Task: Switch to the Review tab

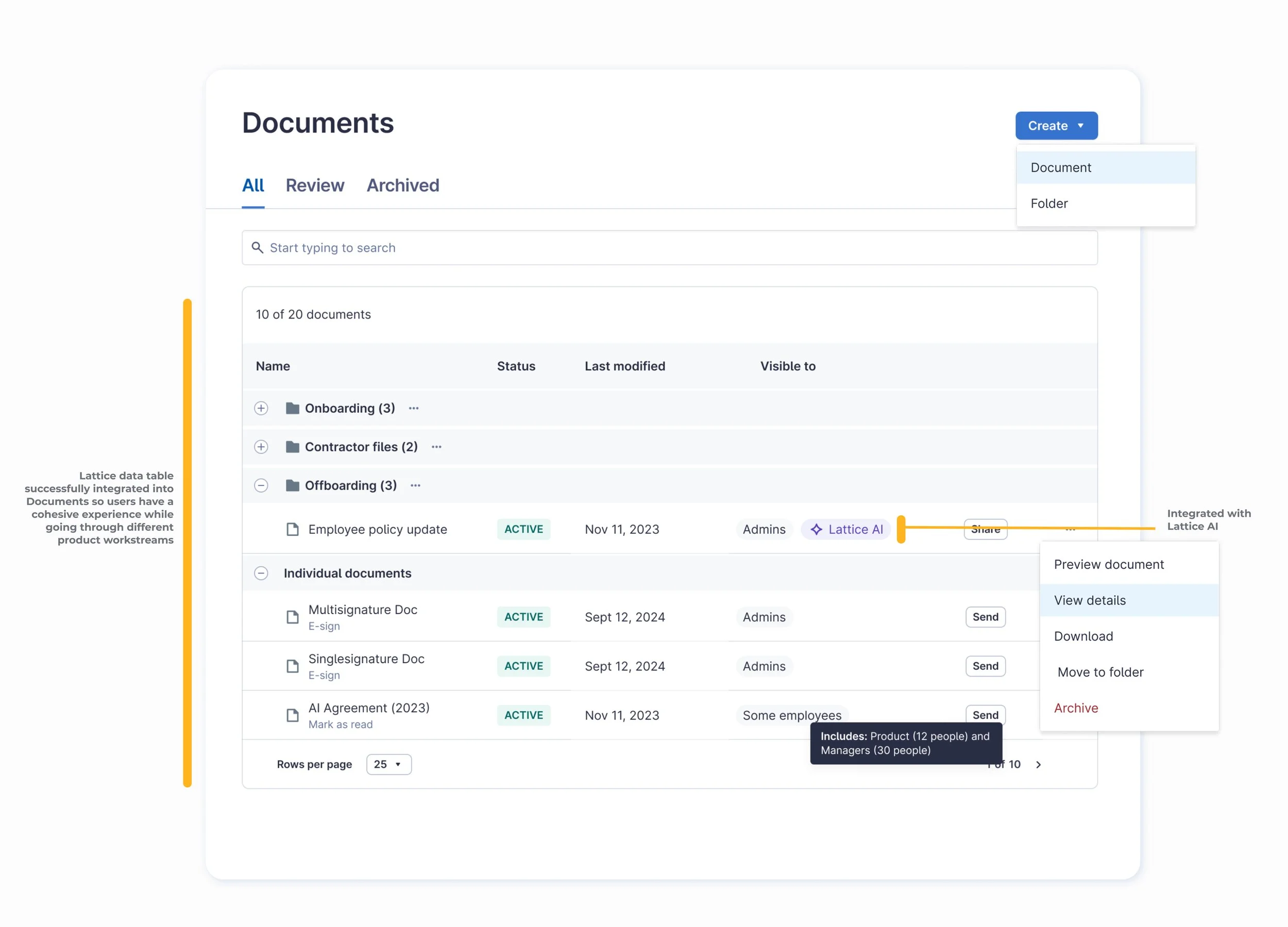Action: point(315,185)
